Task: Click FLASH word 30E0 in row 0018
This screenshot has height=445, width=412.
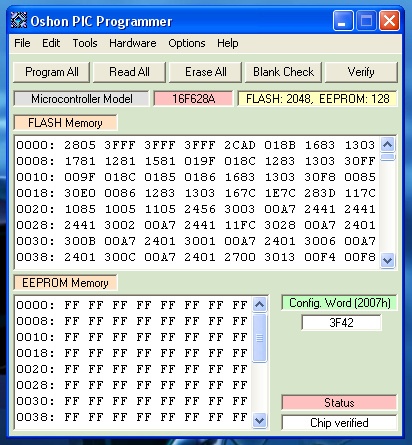Action: (x=80, y=193)
